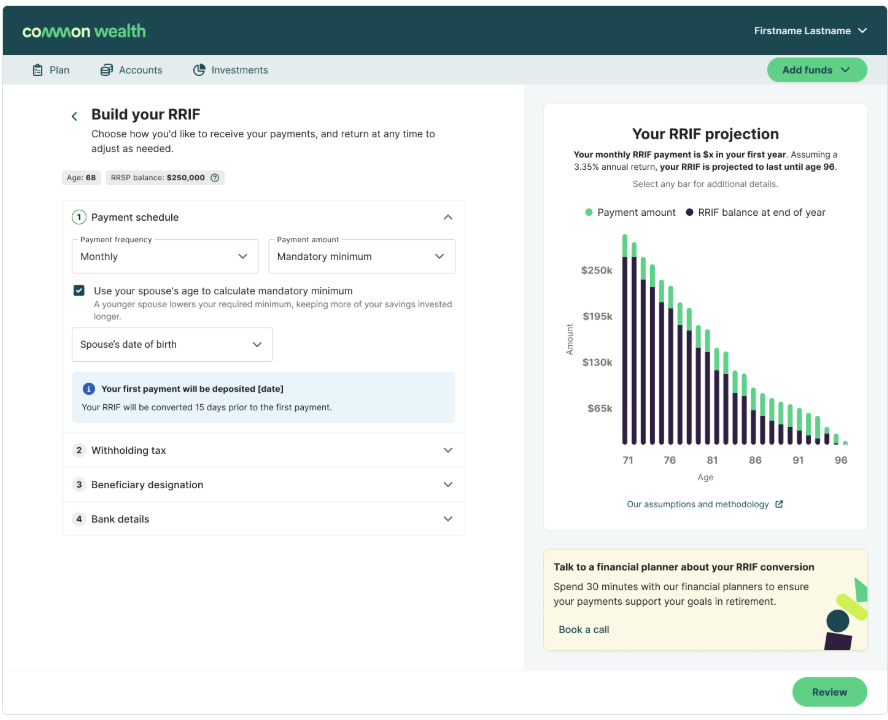Switch to the Accounts tab

click(131, 70)
